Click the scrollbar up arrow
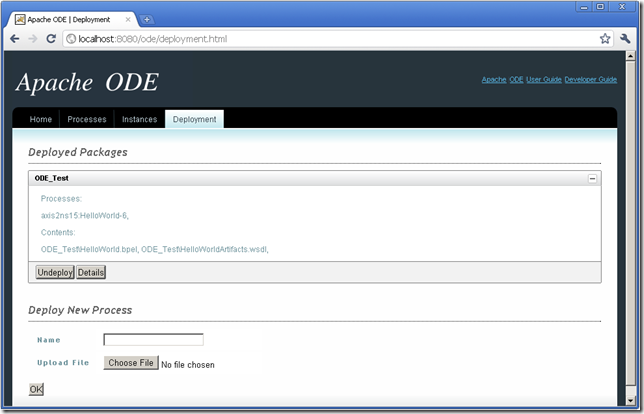Screen dimensions: 644x414 pos(630,56)
